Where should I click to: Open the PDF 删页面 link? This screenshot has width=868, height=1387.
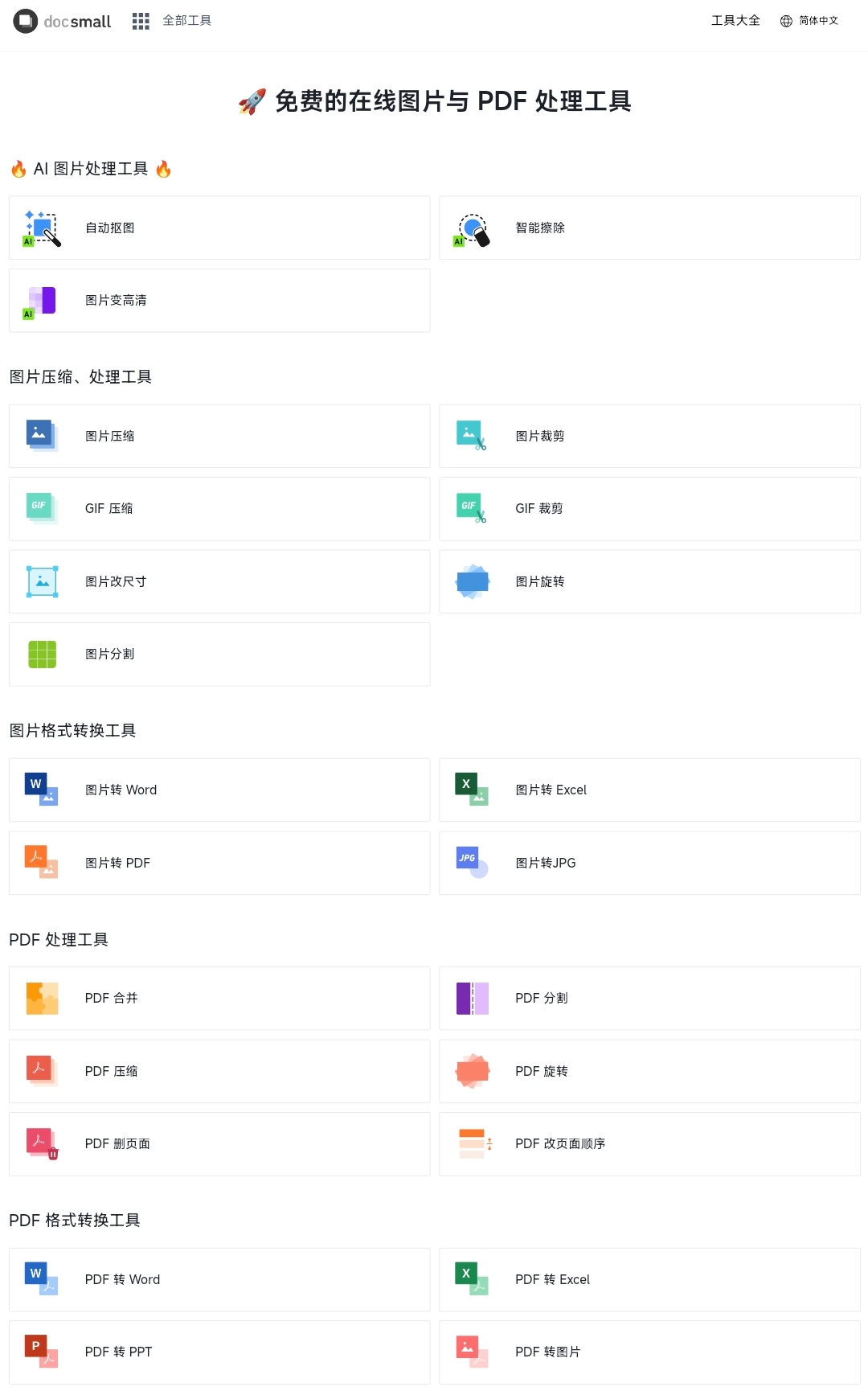pos(219,1144)
